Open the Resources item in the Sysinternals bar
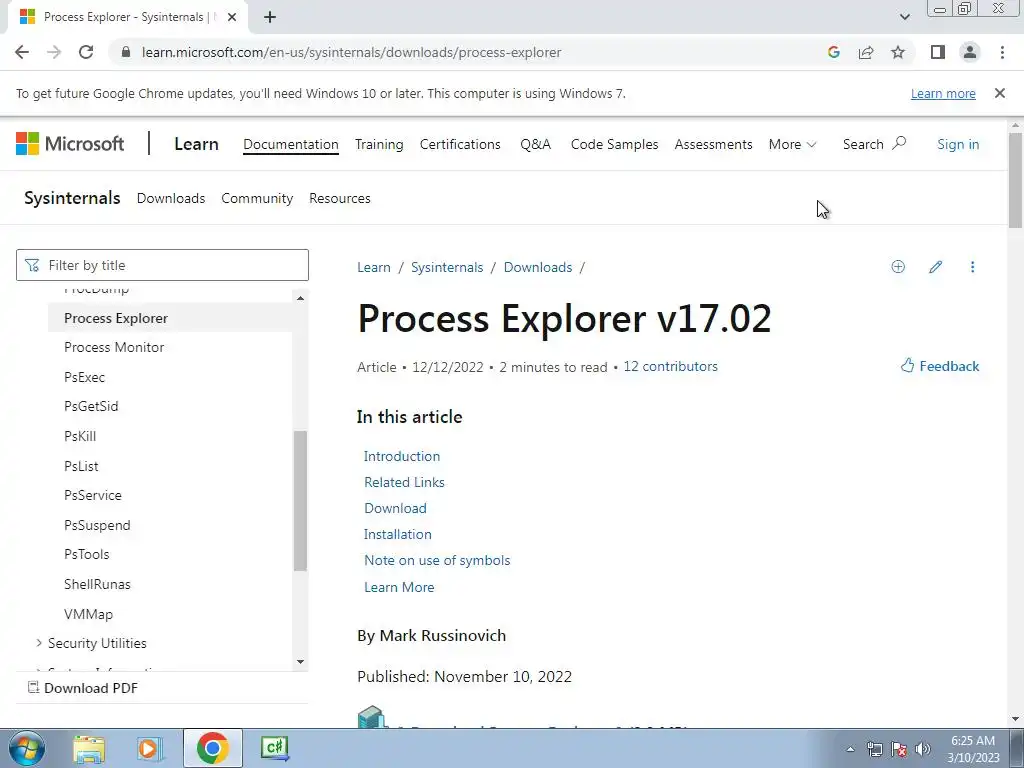Viewport: 1024px width, 768px height. pos(340,198)
